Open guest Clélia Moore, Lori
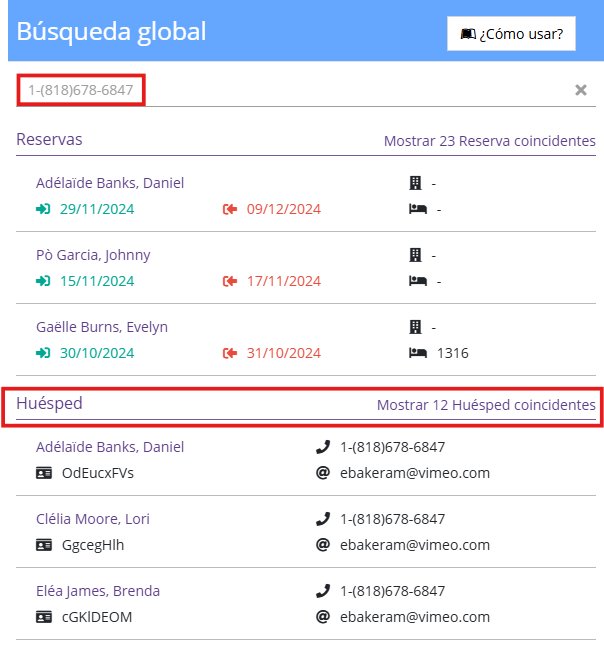The height and width of the screenshot is (648, 604). pyautogui.click(x=93, y=519)
